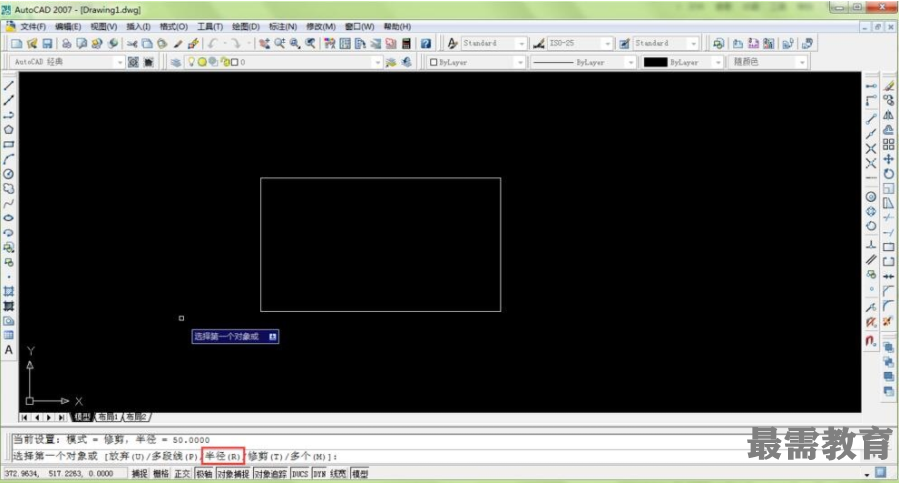Image resolution: width=899 pixels, height=483 pixels.
Task: Click the Zoom Previous icon
Action: (x=310, y=44)
